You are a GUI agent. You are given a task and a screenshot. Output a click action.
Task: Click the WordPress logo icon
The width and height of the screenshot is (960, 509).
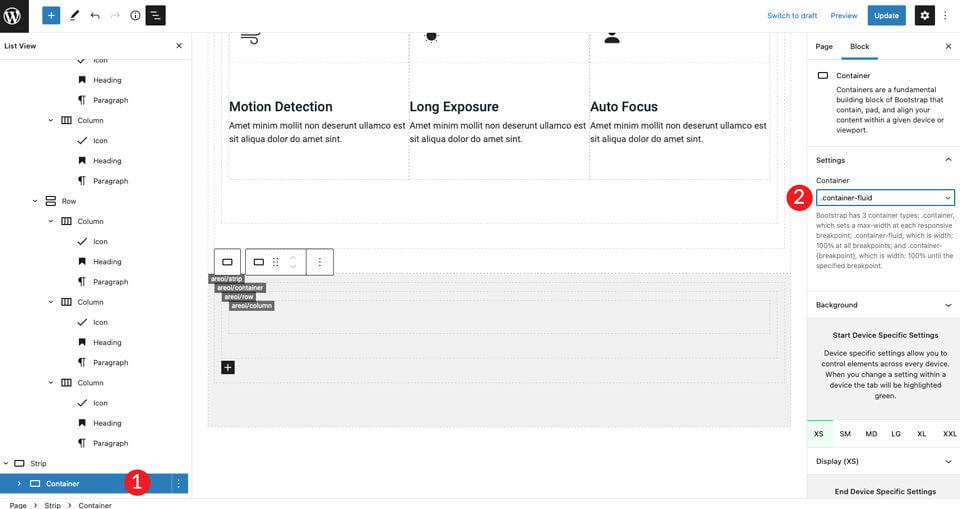pos(16,16)
